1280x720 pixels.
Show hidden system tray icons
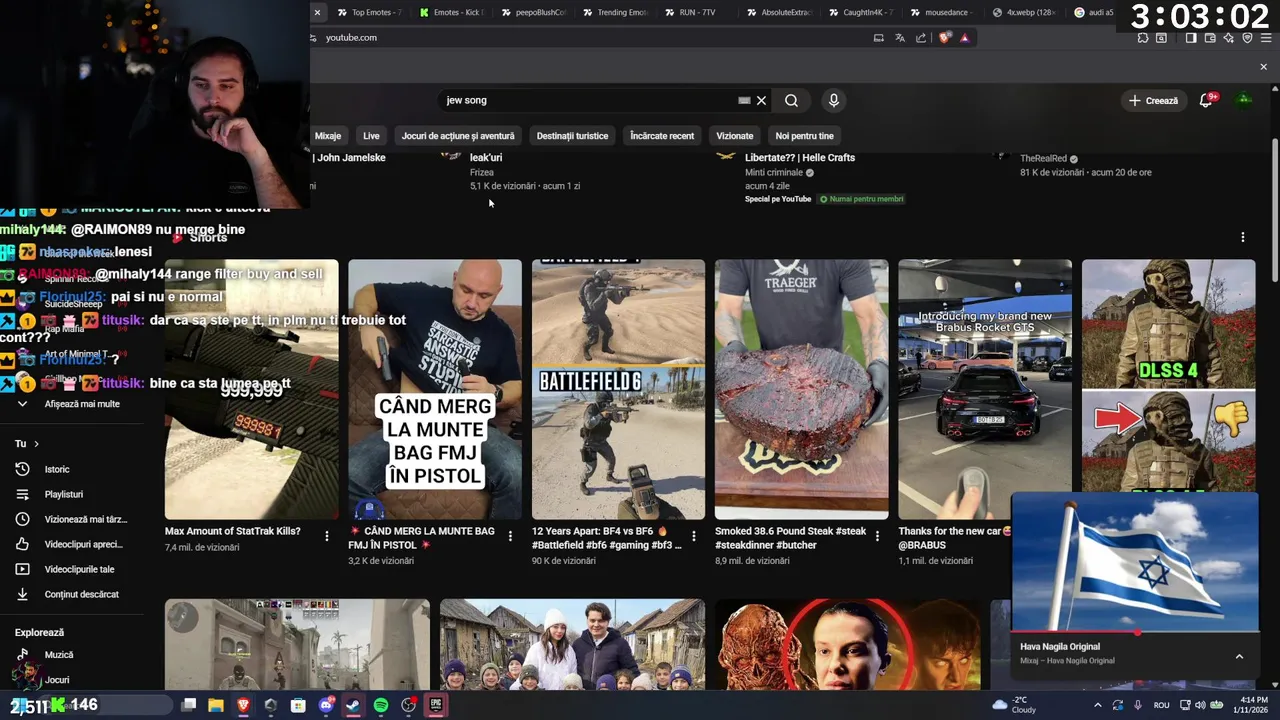1099,705
